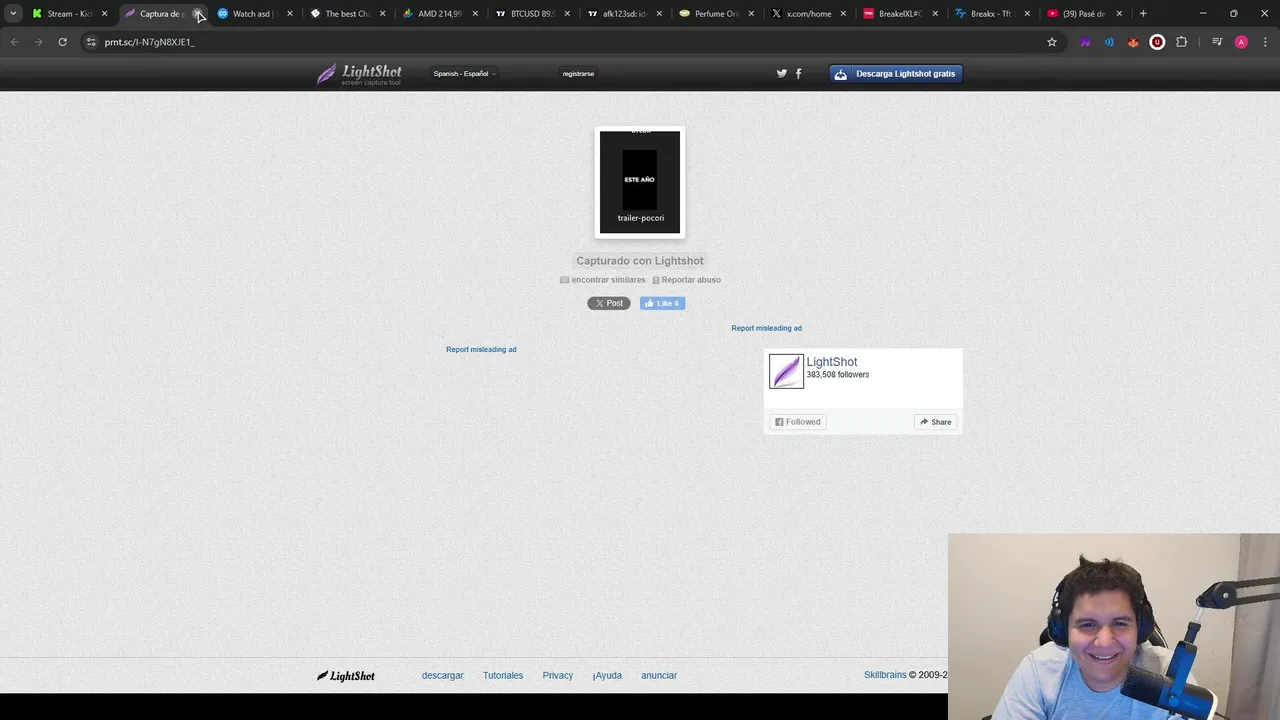Click the X Post button
1280x720 pixels.
click(x=609, y=303)
